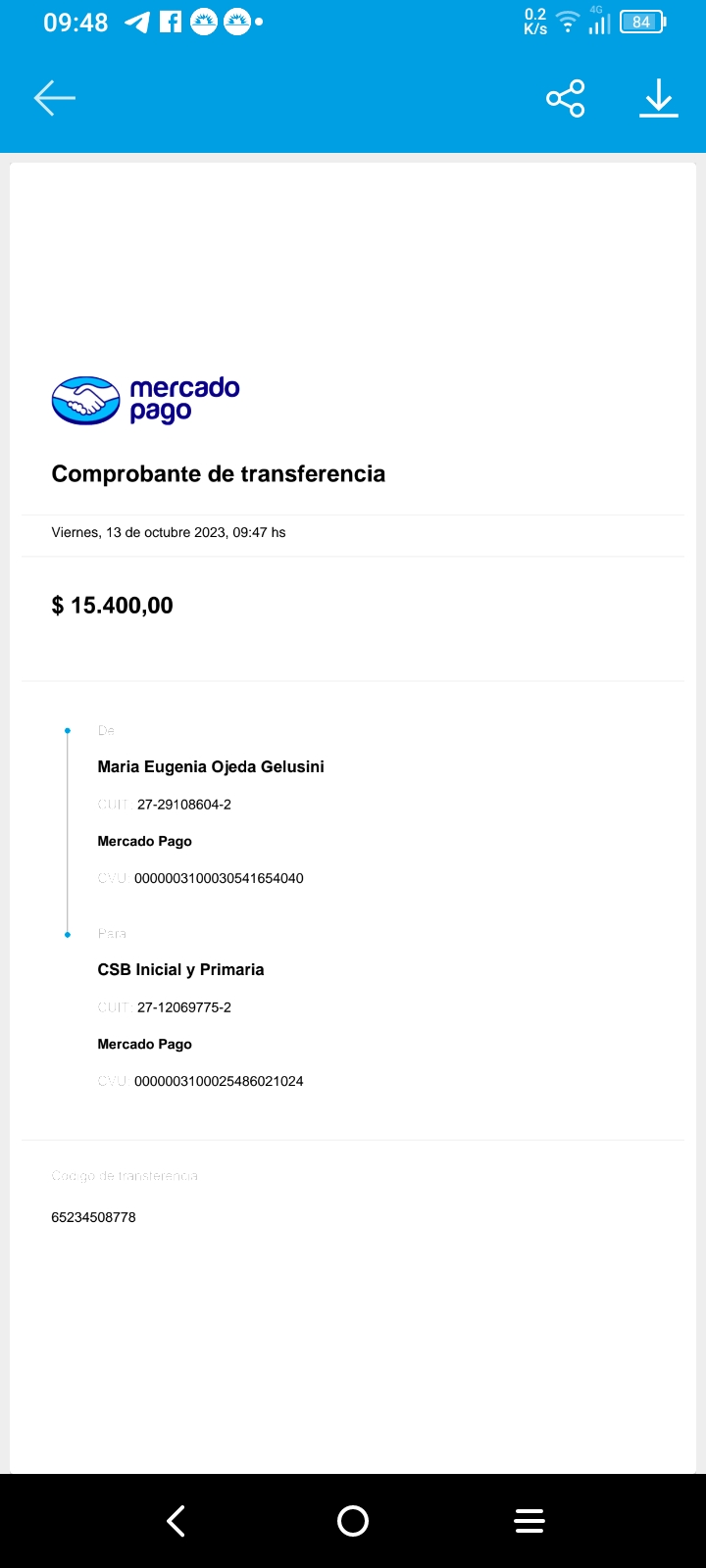Open the share icon
This screenshot has height=1568, width=706.
pyautogui.click(x=565, y=98)
